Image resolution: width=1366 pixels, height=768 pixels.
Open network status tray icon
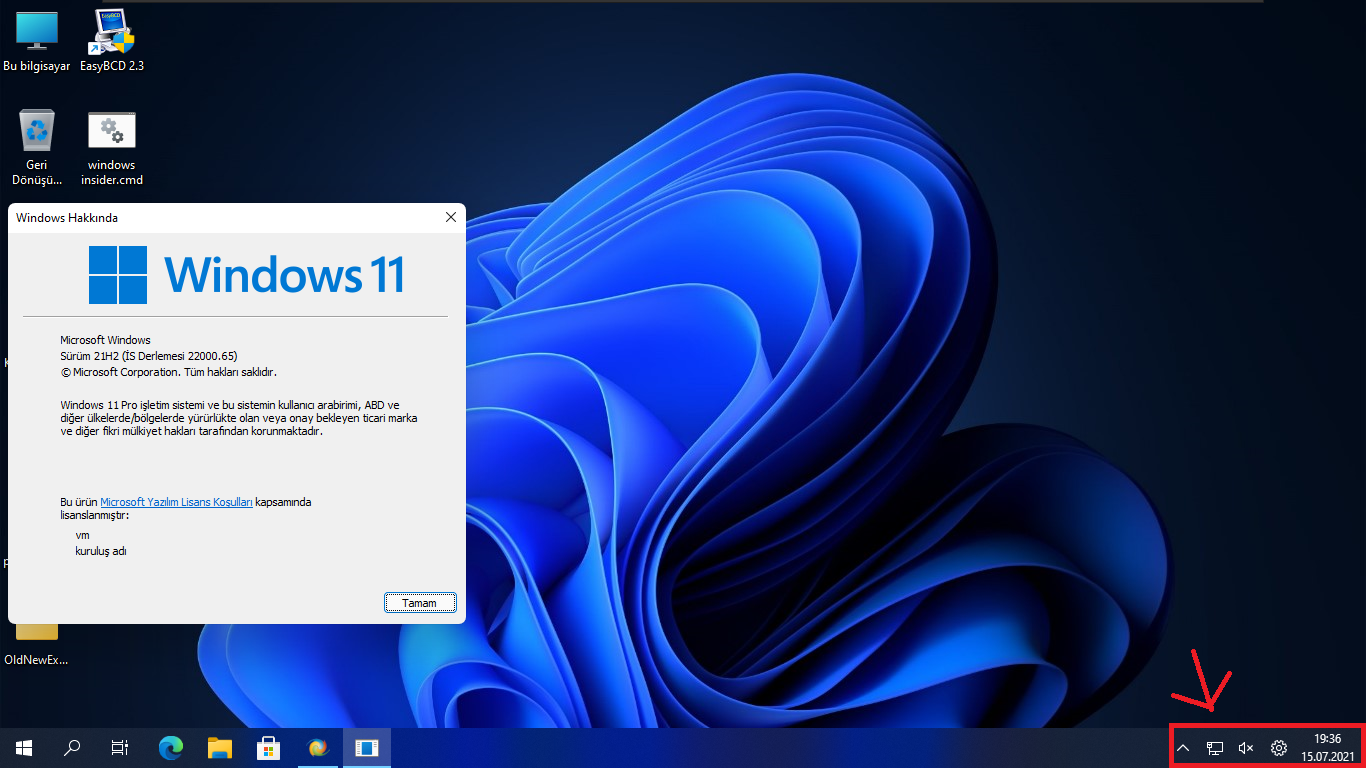pyautogui.click(x=1215, y=747)
